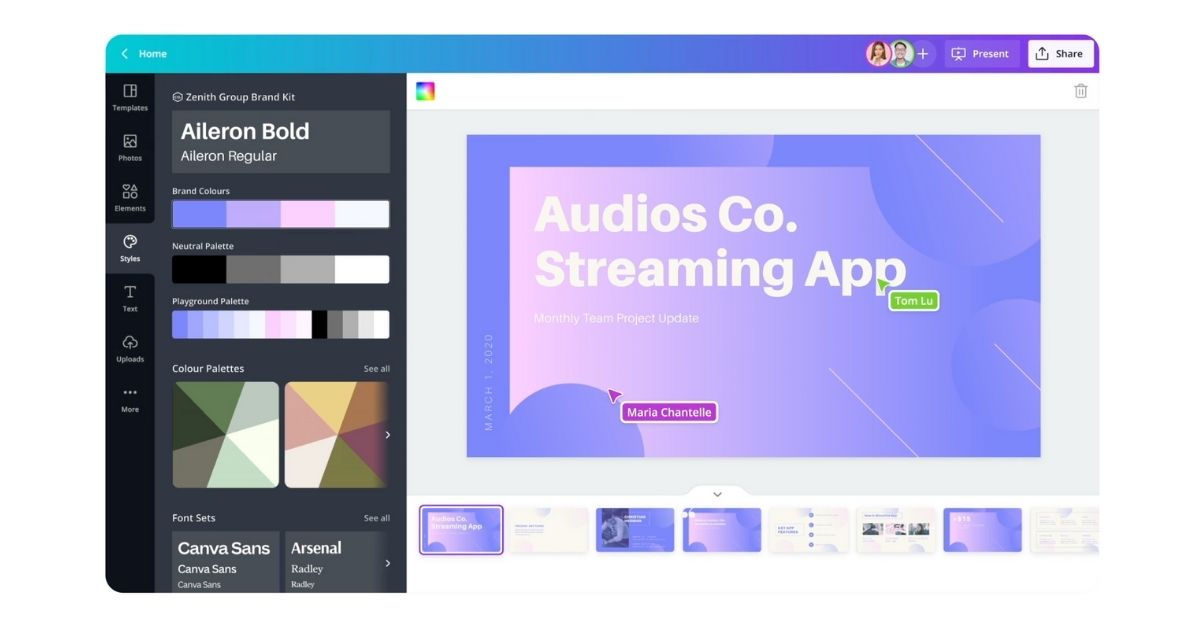Click the Present button
The height and width of the screenshot is (630, 1200).
(x=980, y=54)
